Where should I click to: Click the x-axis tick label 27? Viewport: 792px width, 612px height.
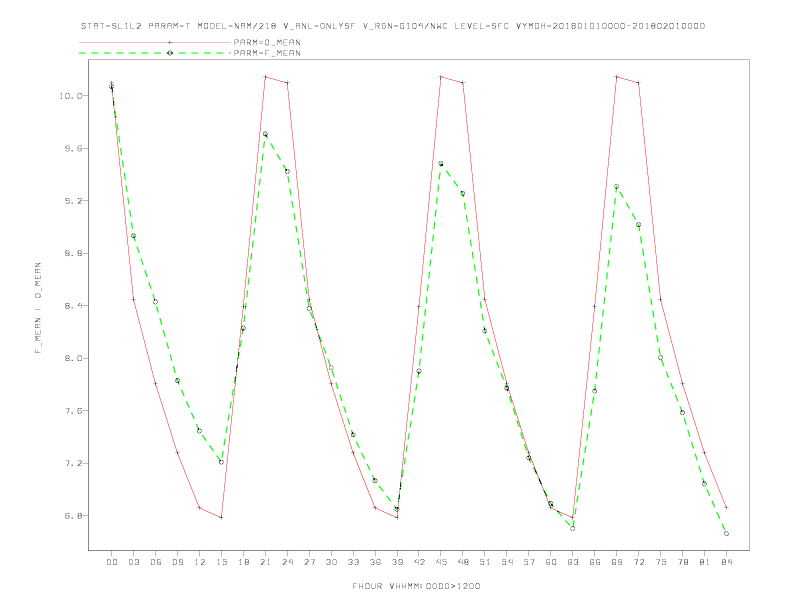coord(309,562)
